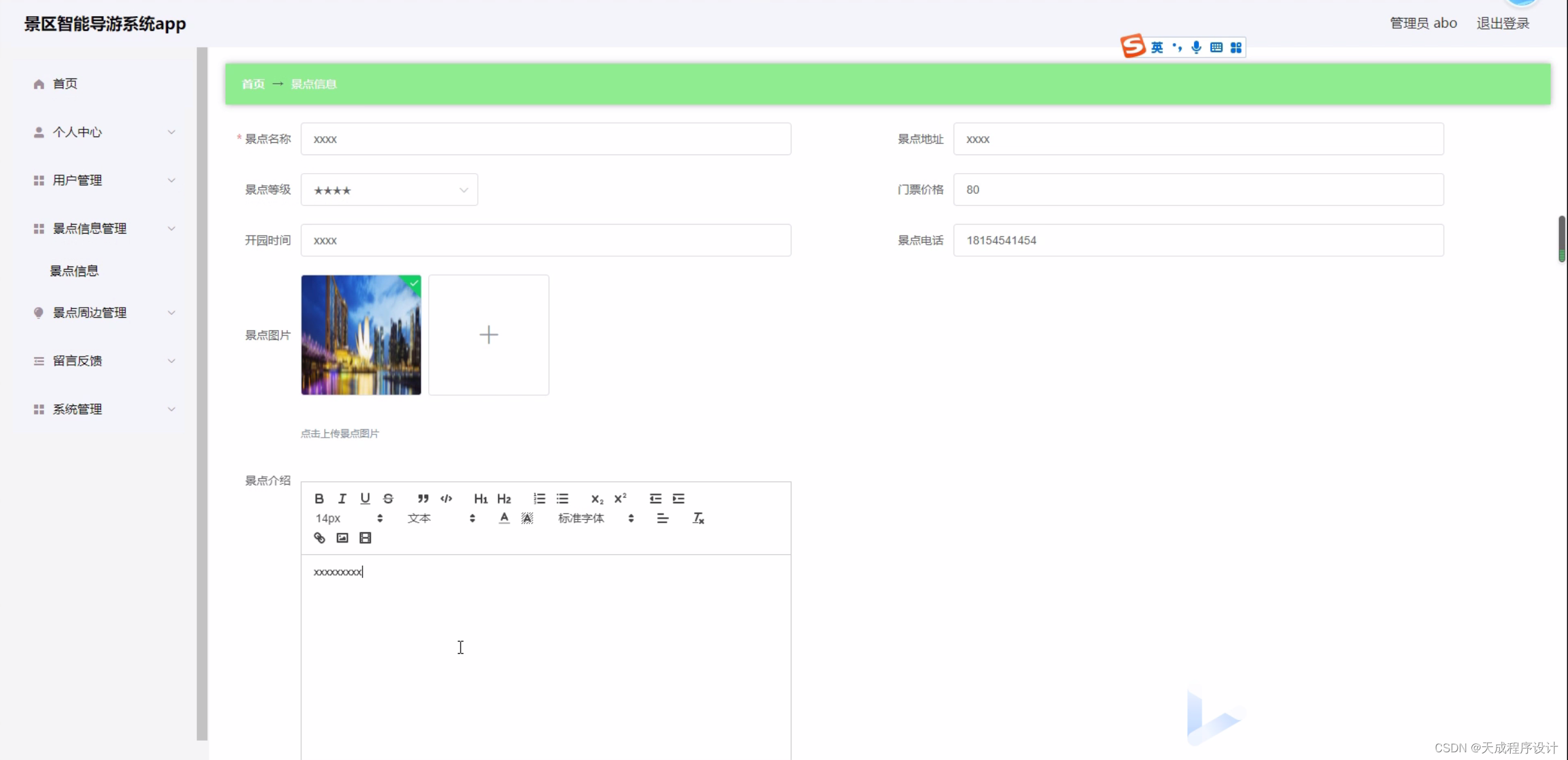Apply bold formatting in the editor
This screenshot has width=1568, height=760.
319,498
